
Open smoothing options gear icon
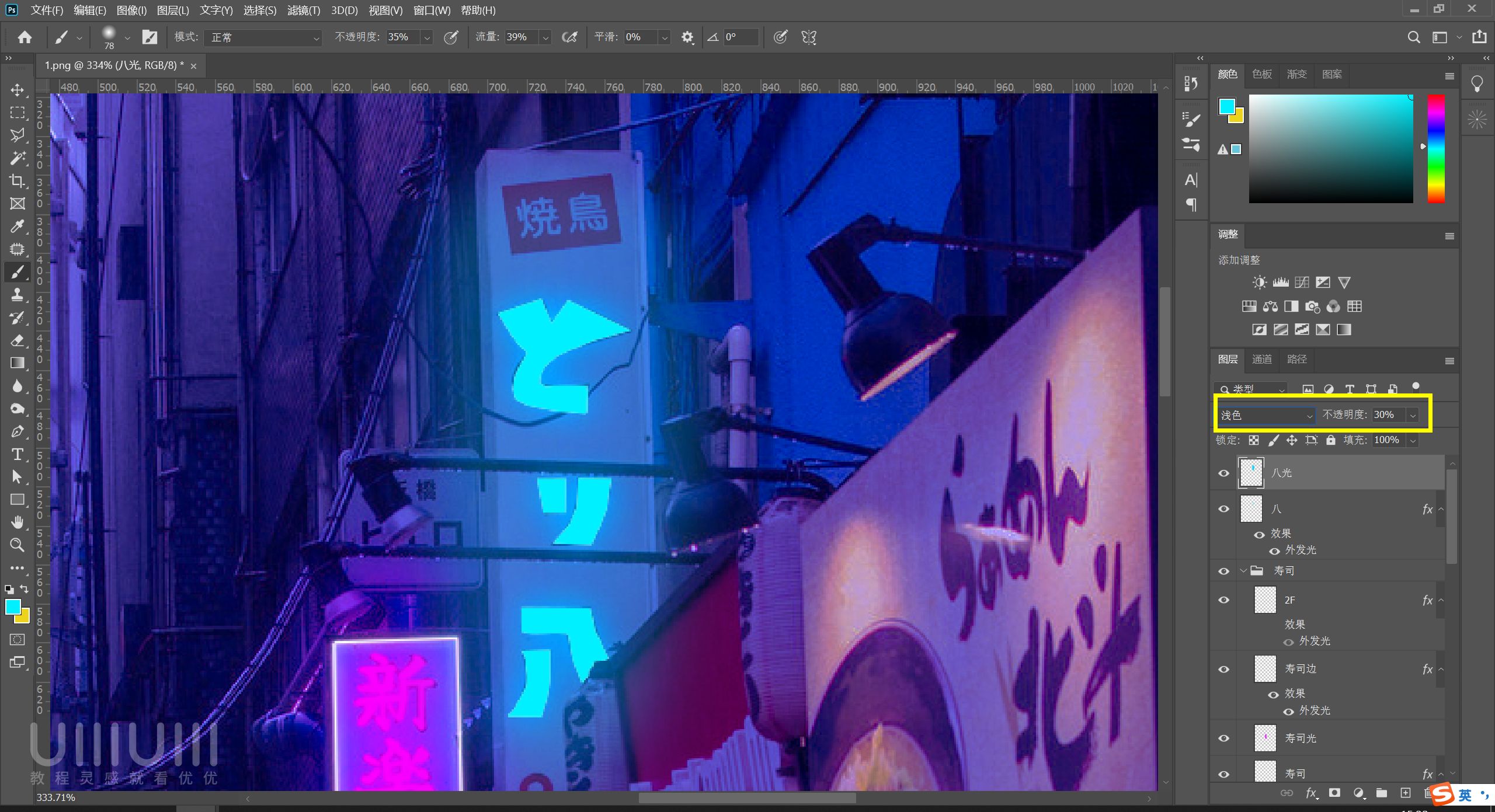(x=687, y=37)
